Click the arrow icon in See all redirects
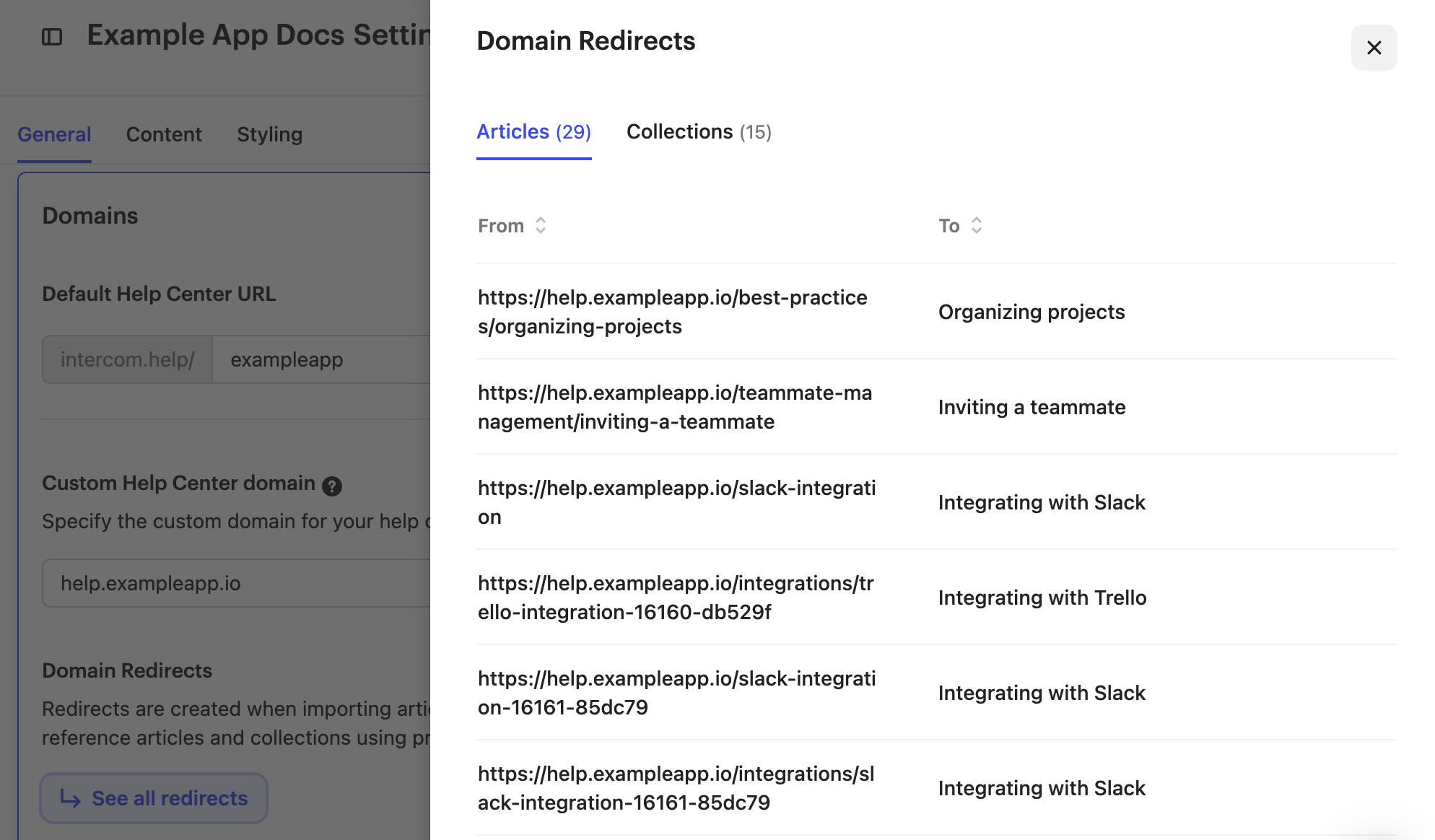This screenshot has height=840, width=1435. [70, 798]
